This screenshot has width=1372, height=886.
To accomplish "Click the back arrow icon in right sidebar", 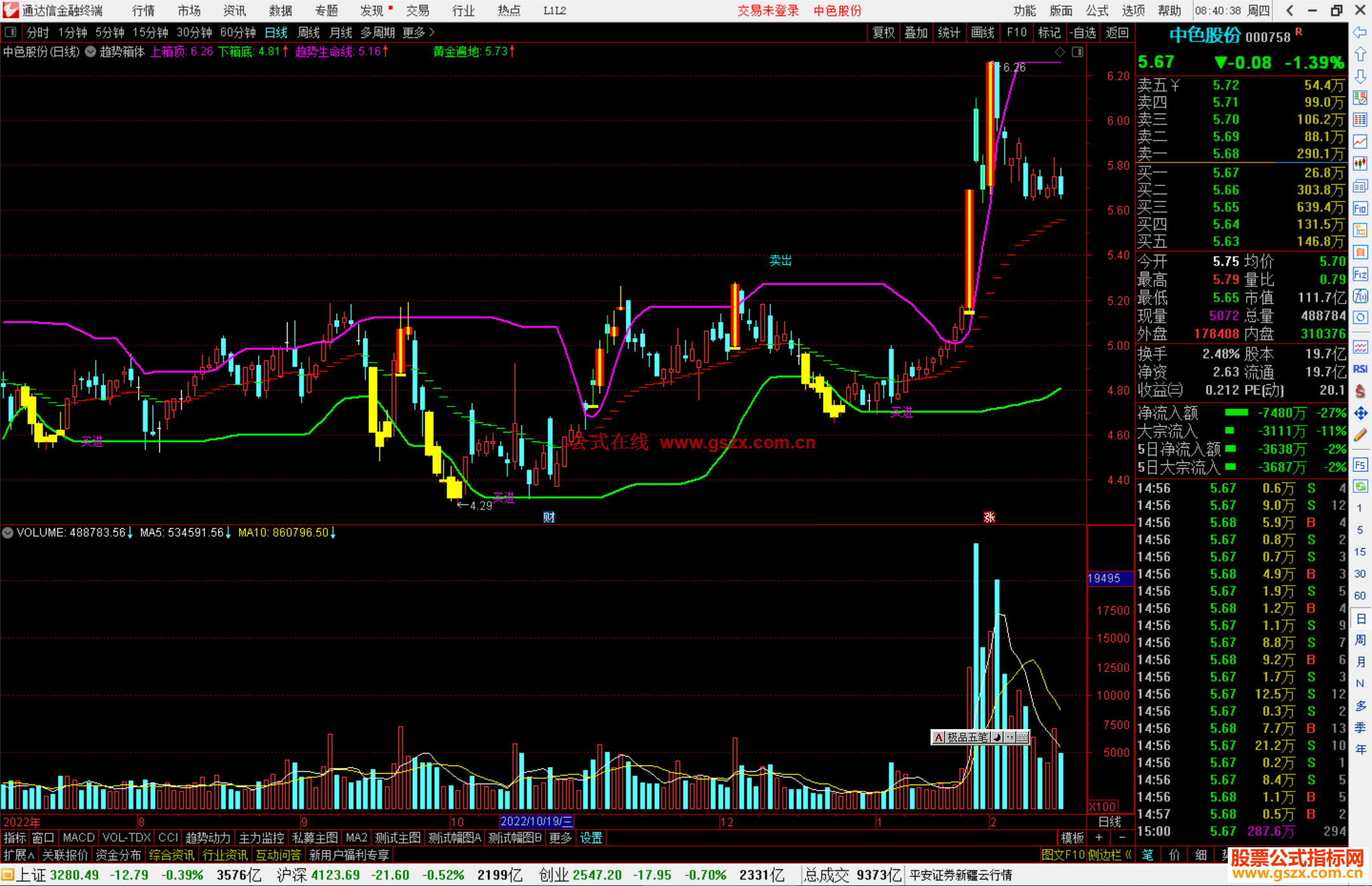I will point(1360,32).
